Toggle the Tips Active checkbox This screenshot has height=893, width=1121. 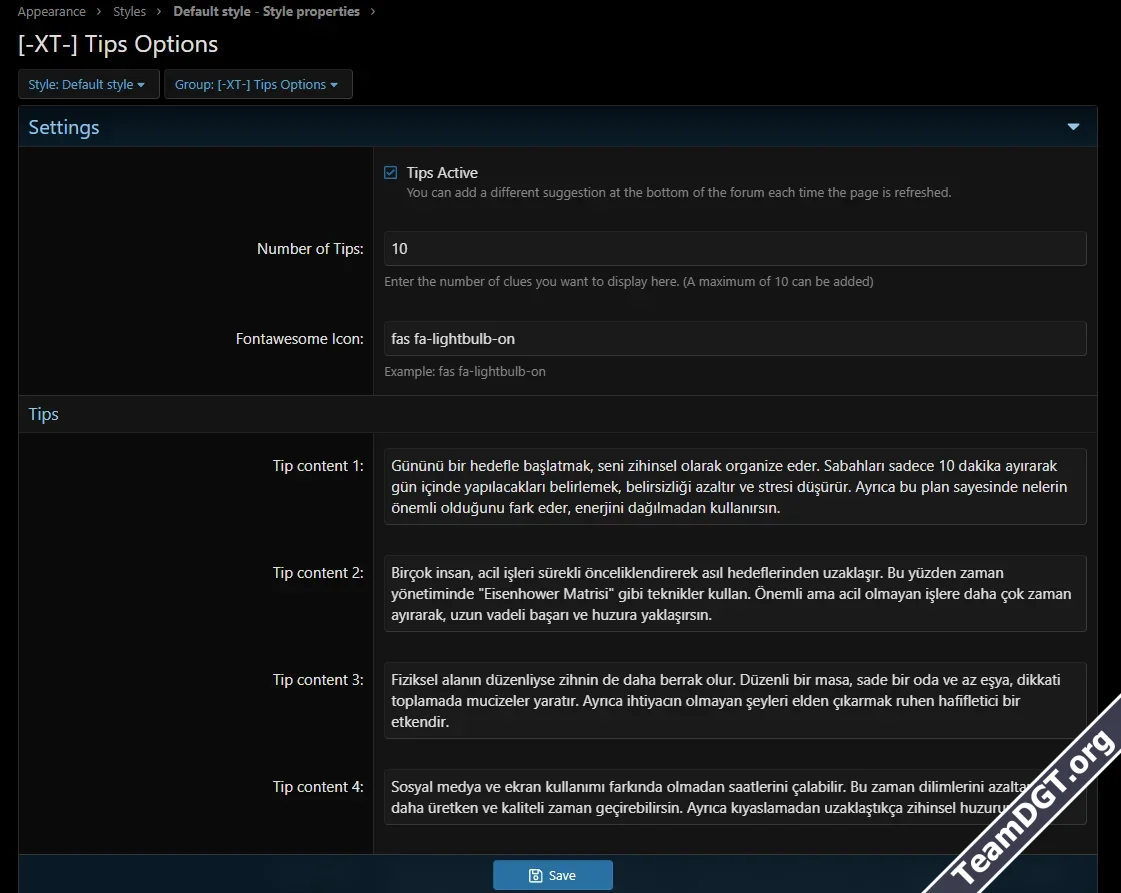click(391, 173)
